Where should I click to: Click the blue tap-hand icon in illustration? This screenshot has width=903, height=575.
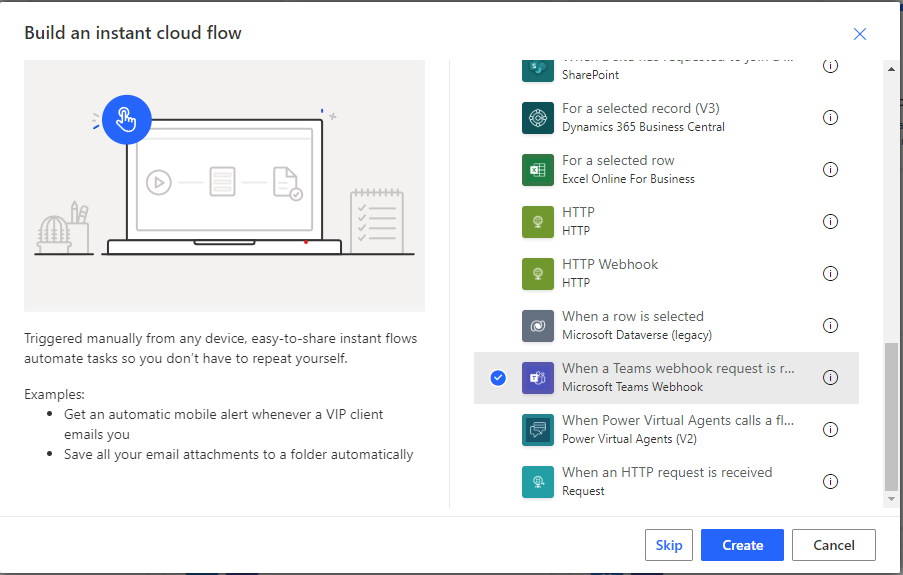pos(126,120)
